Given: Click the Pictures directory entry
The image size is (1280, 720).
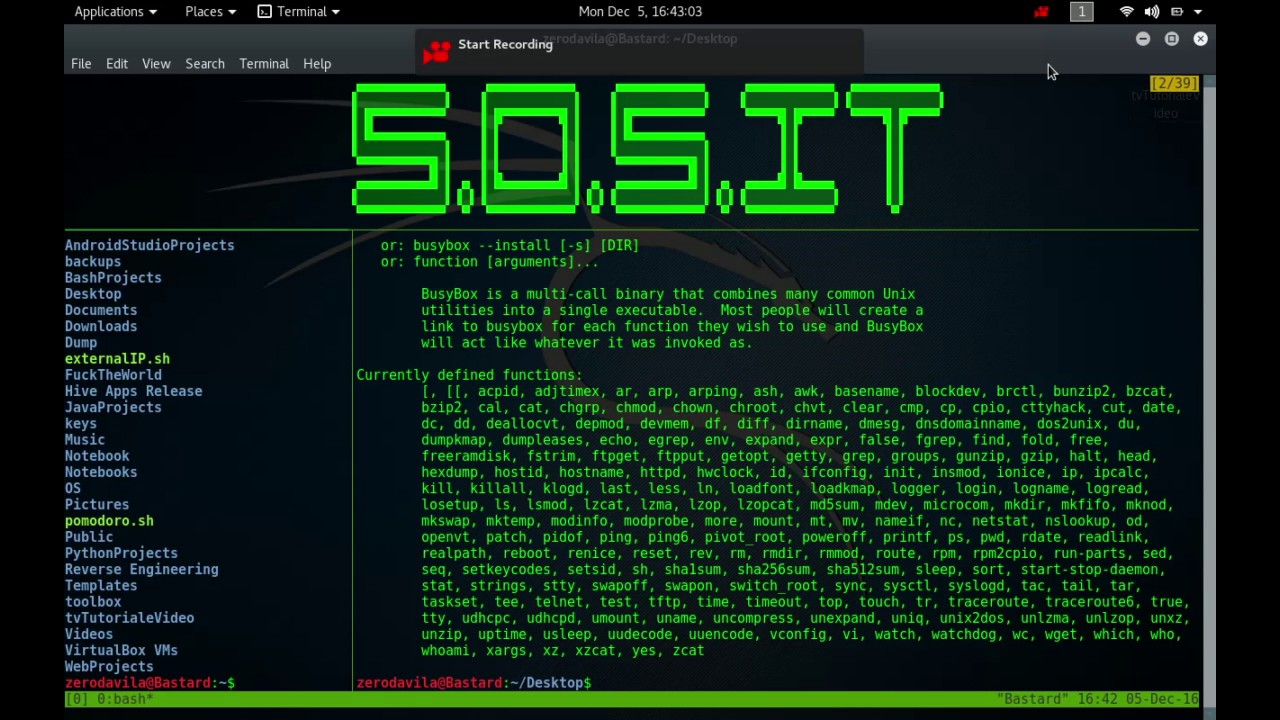Looking at the screenshot, I should [x=97, y=504].
